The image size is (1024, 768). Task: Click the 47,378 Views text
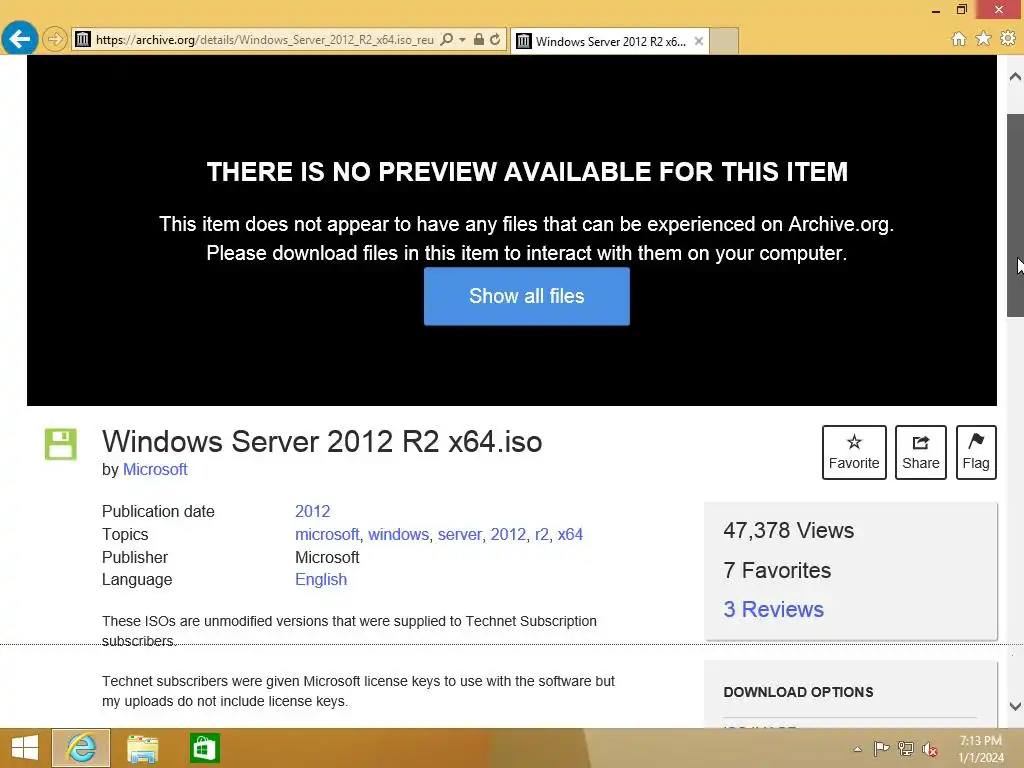(x=788, y=530)
